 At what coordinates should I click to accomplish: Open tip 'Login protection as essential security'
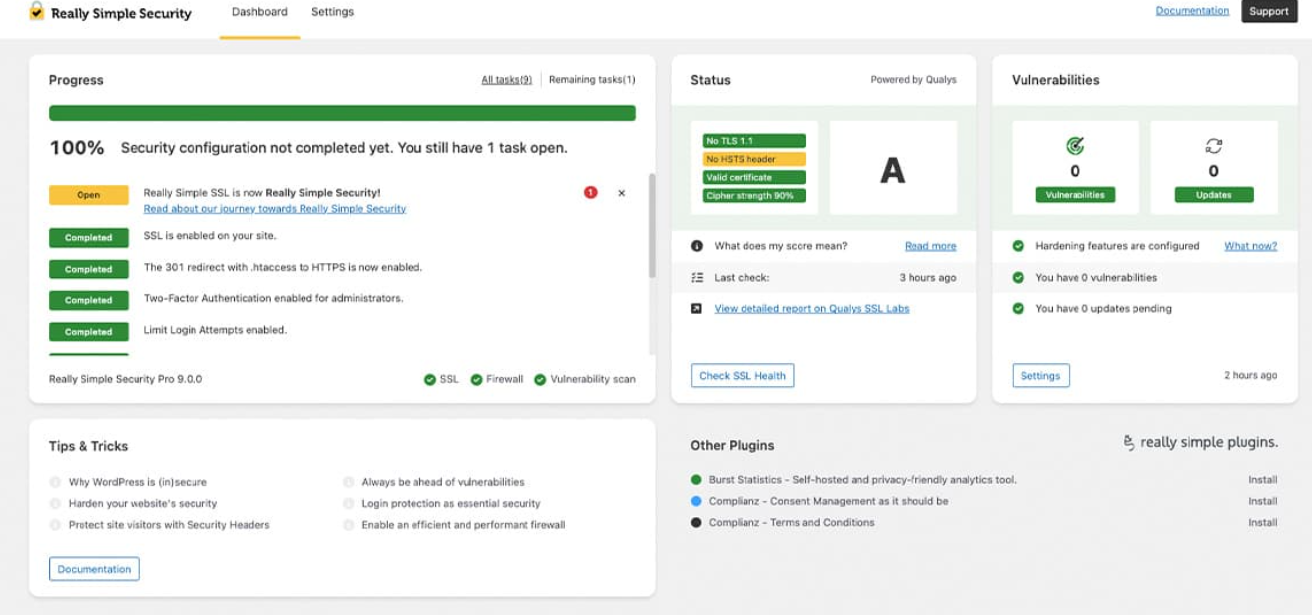(x=451, y=503)
